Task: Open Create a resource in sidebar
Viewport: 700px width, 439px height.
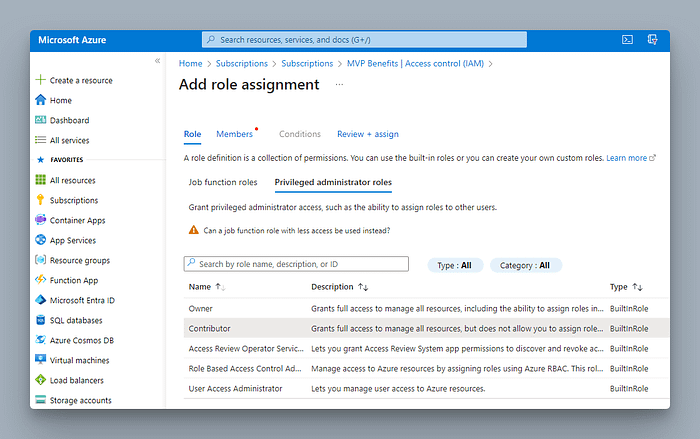Action: (81, 80)
